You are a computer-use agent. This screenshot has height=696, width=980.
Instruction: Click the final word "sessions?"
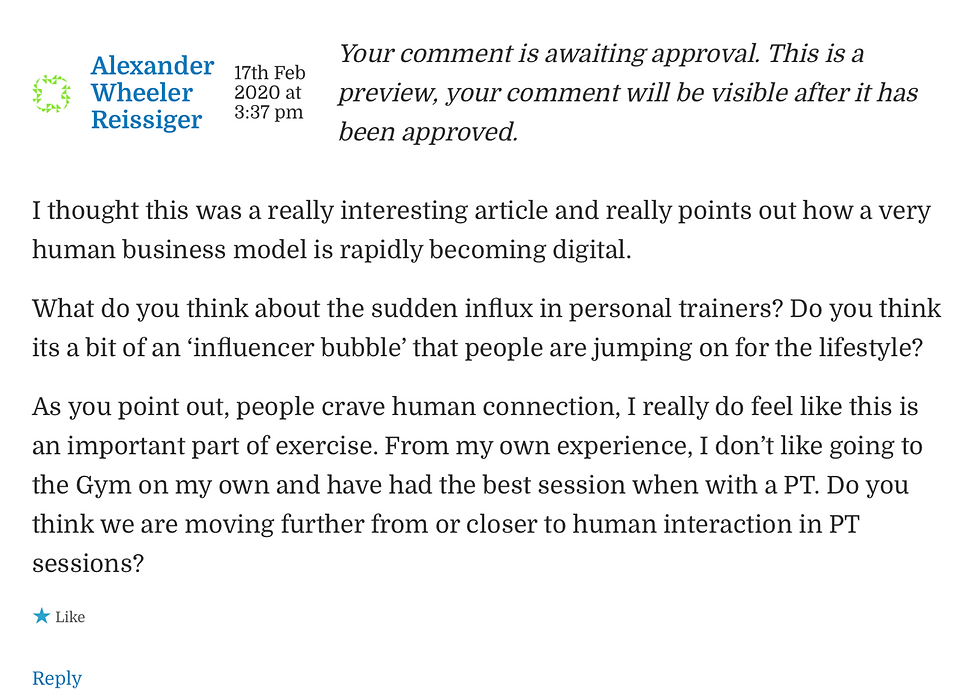coord(88,564)
